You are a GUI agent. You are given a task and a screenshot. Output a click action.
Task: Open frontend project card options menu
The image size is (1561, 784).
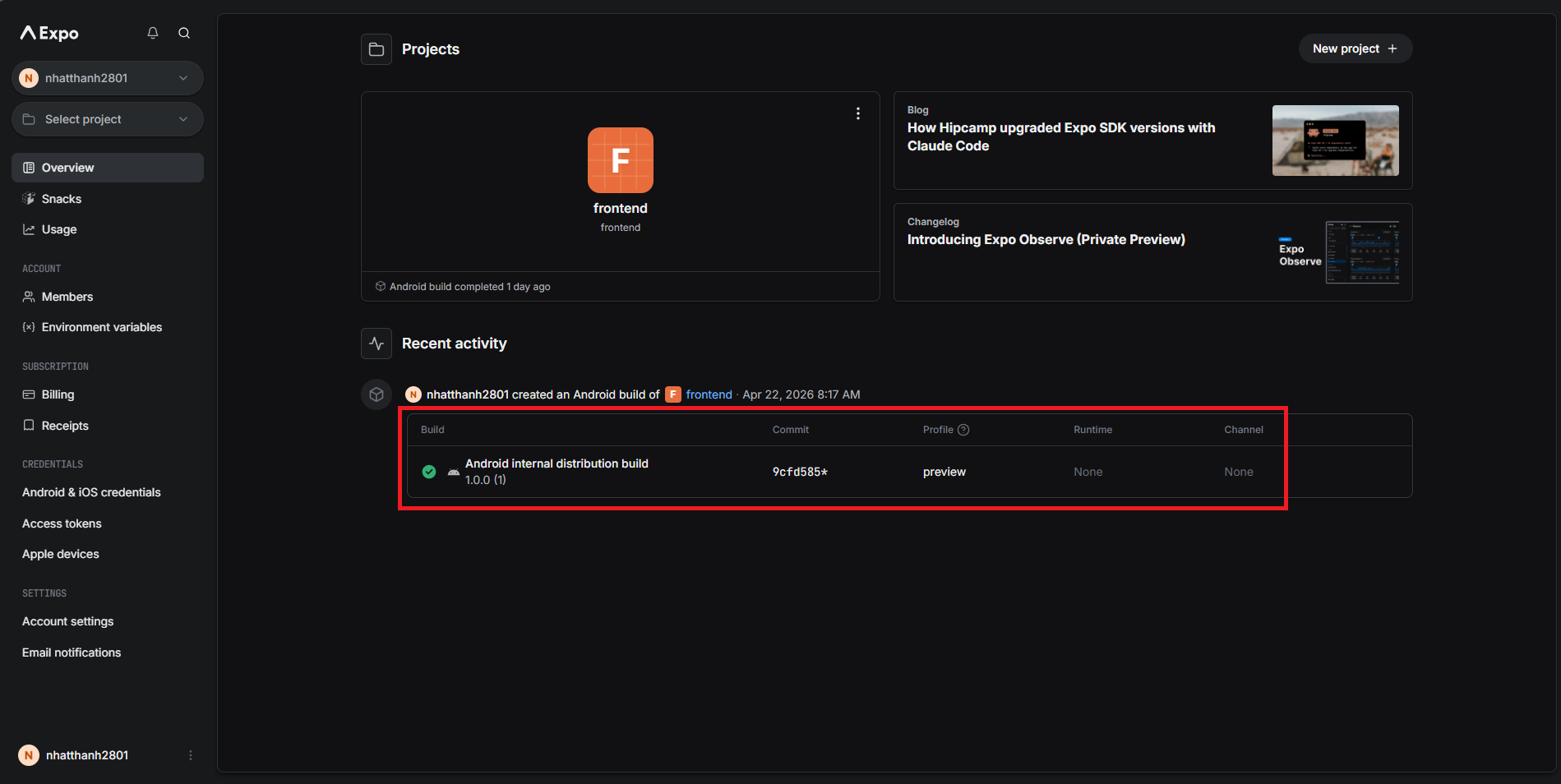tap(858, 113)
